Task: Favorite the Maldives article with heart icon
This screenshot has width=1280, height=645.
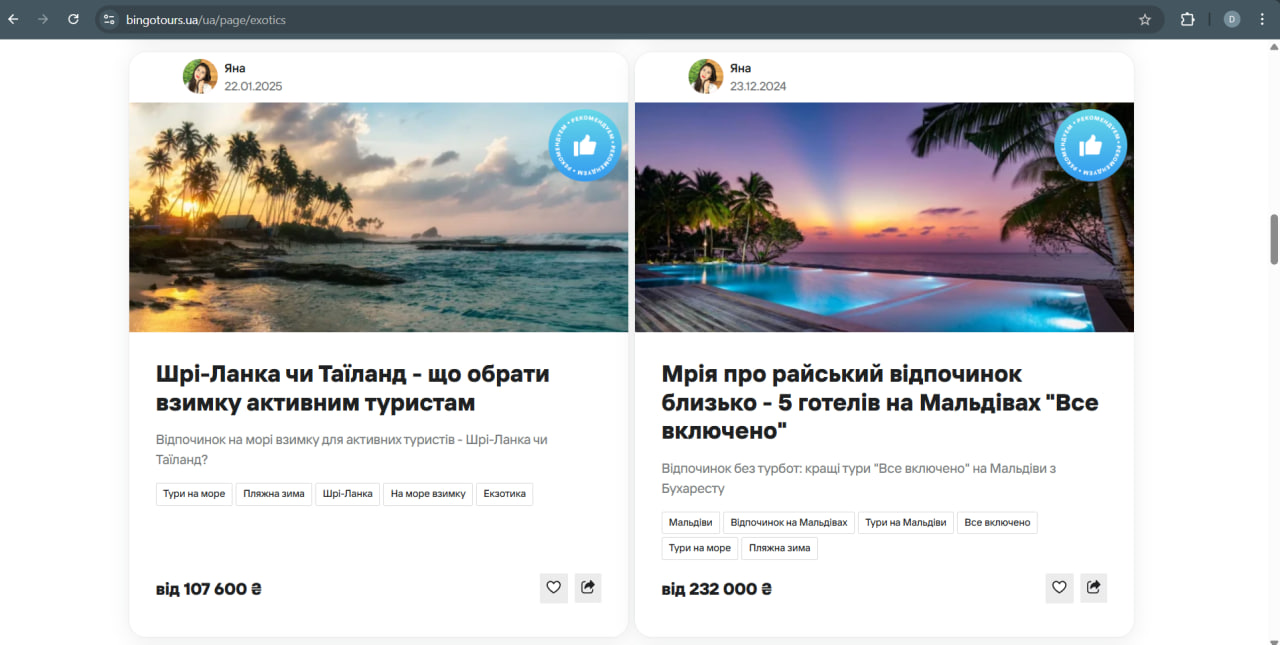Action: pos(1060,588)
